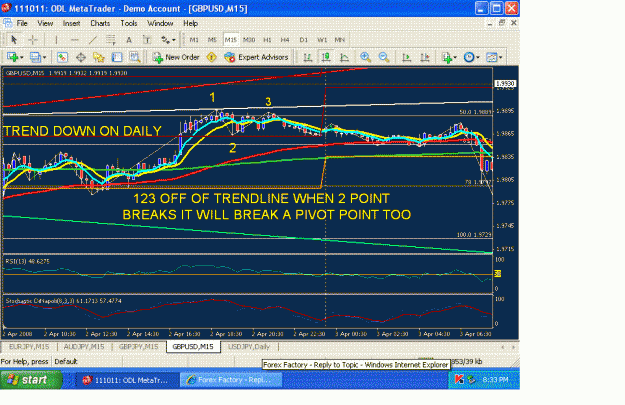This screenshot has width=625, height=405.
Task: Open the Insert menu
Action: click(x=71, y=23)
